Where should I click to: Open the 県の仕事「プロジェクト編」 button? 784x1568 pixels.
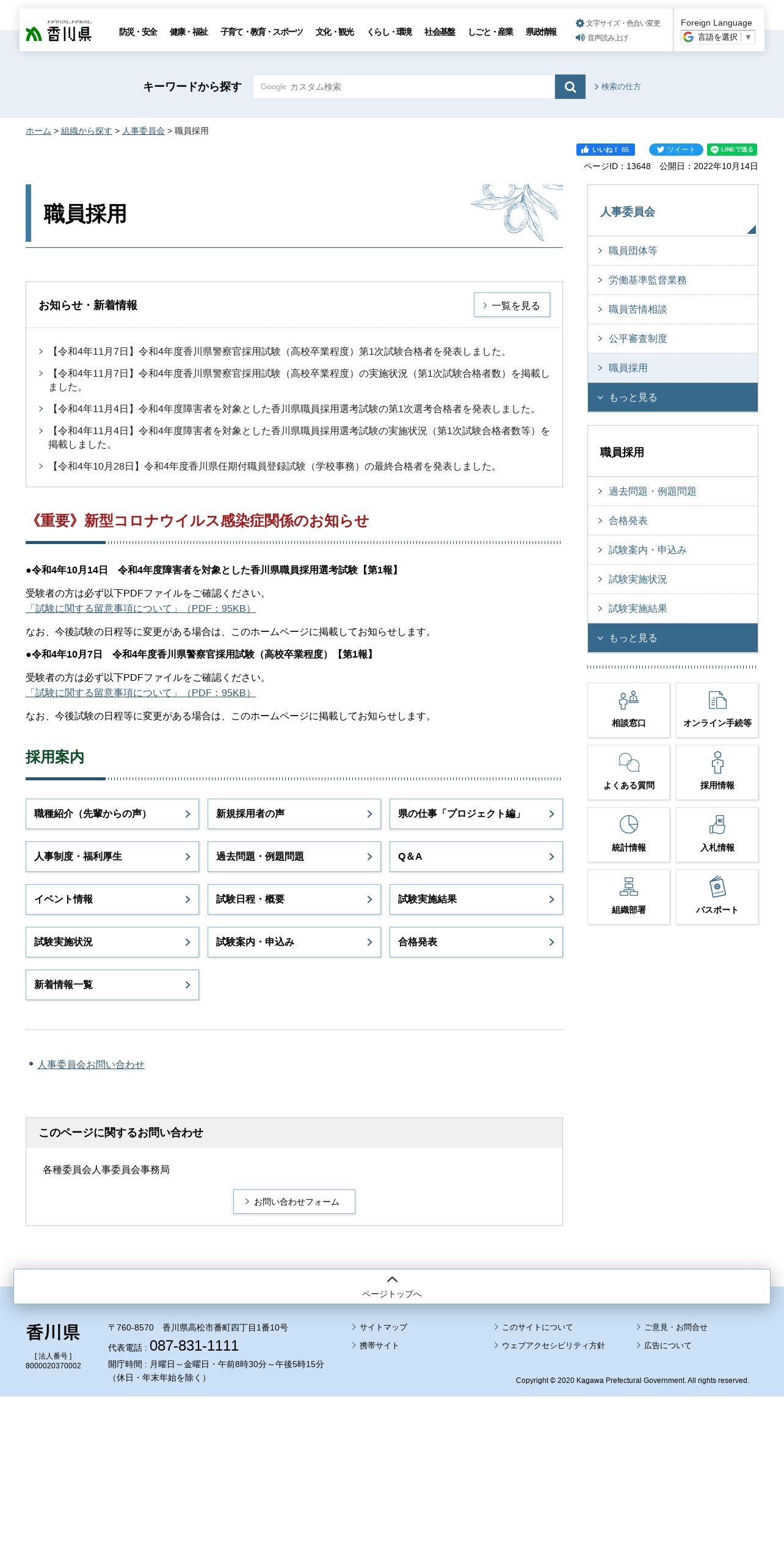coord(476,814)
